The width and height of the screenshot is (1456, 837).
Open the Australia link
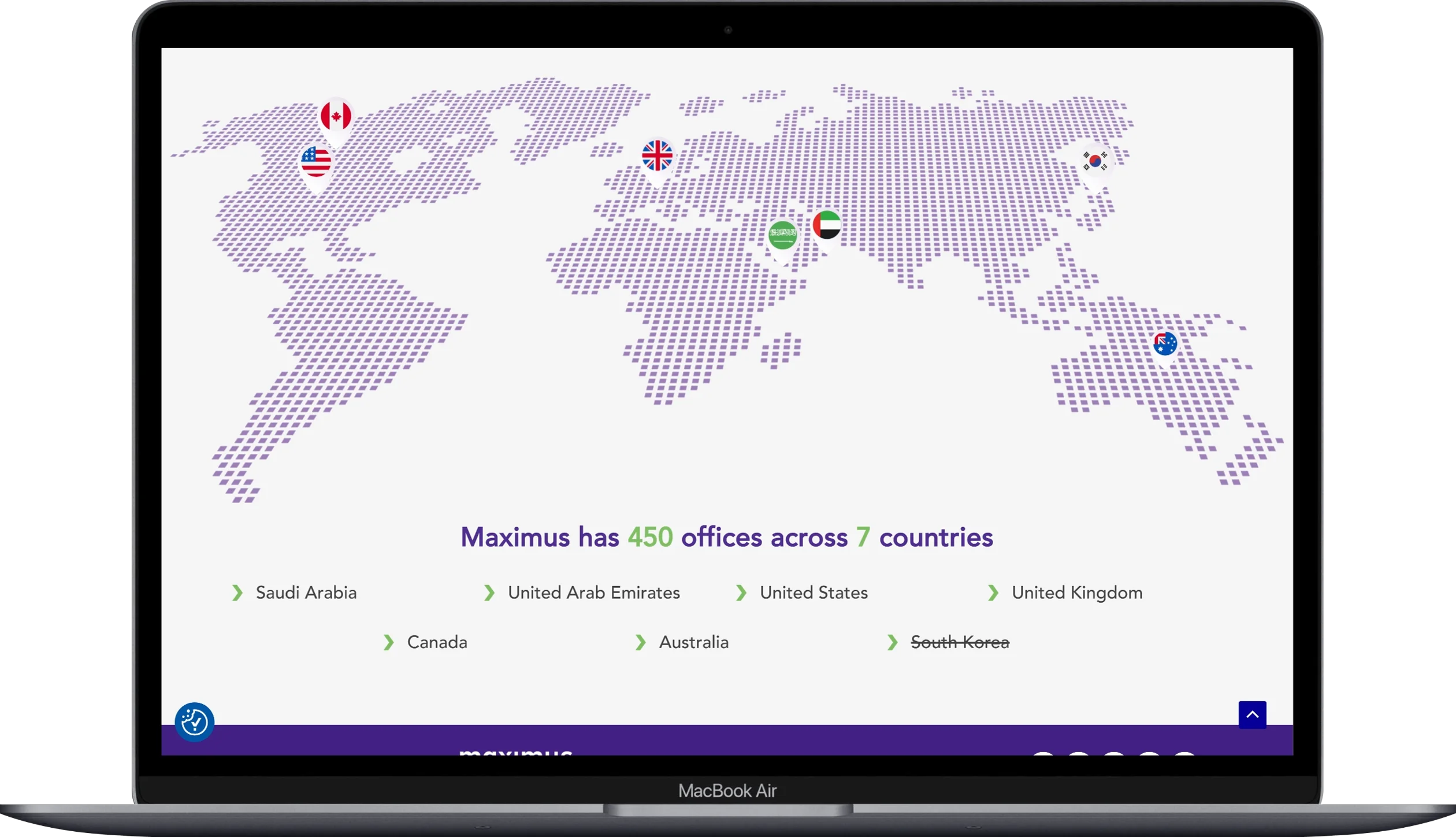coord(694,643)
